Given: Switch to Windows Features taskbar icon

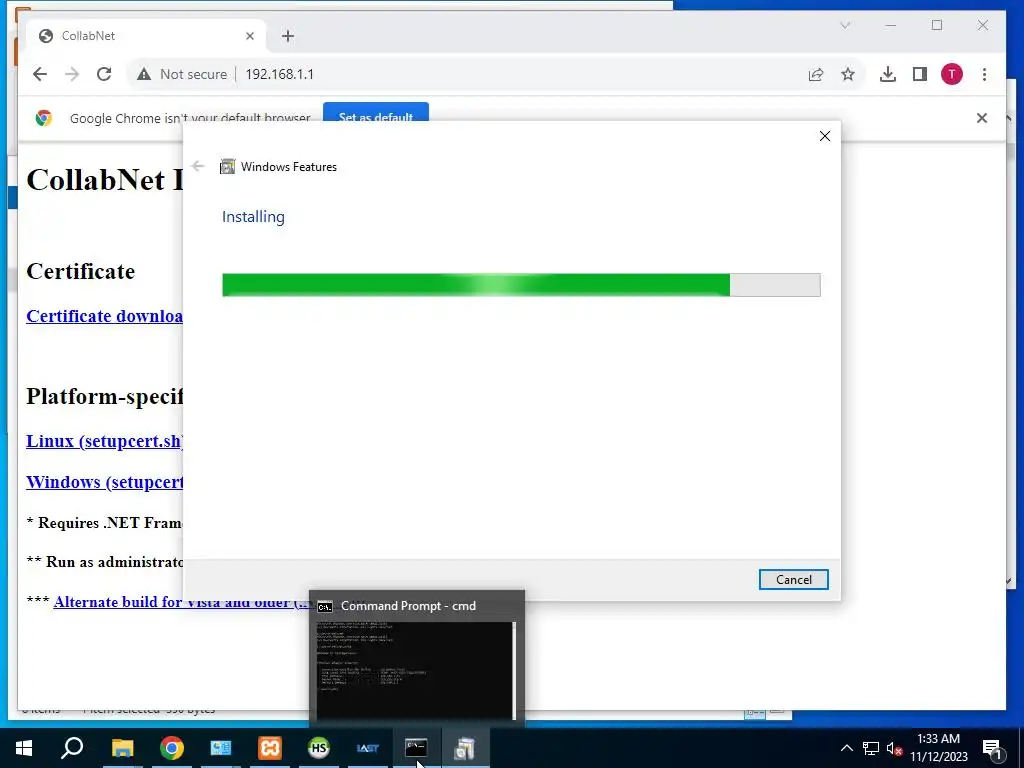Looking at the screenshot, I should pyautogui.click(x=465, y=748).
